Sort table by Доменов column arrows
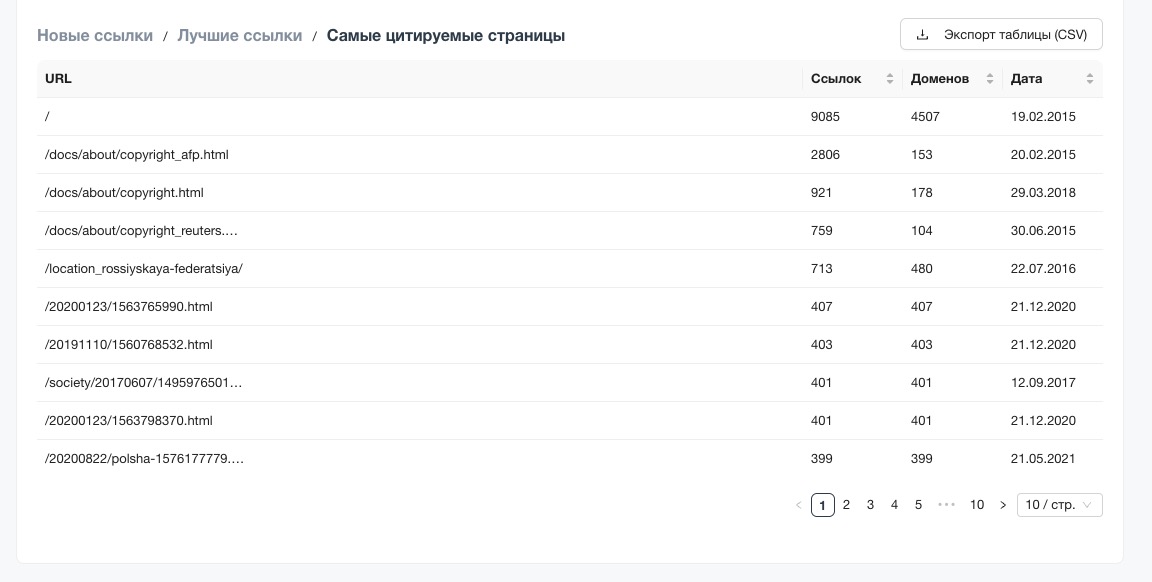Image resolution: width=1152 pixels, height=582 pixels. 990,79
